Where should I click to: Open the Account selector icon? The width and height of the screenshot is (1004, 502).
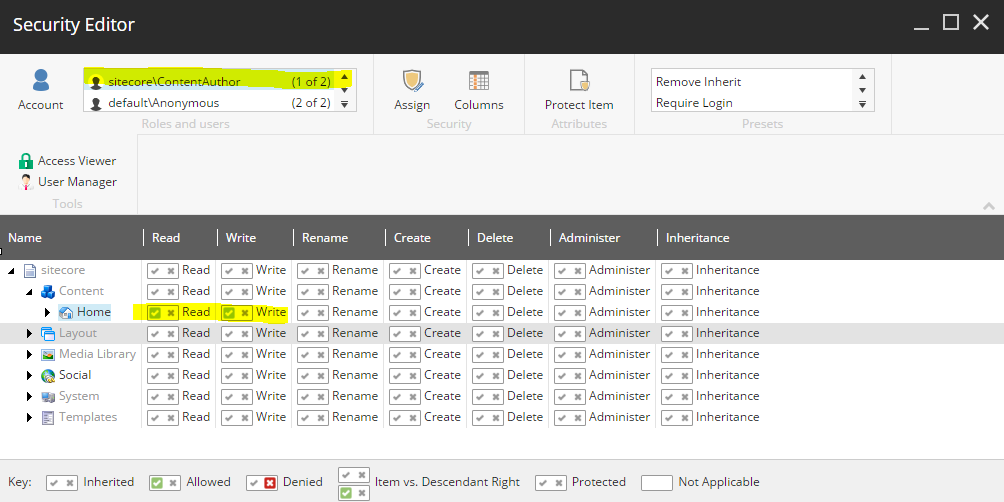[x=40, y=81]
